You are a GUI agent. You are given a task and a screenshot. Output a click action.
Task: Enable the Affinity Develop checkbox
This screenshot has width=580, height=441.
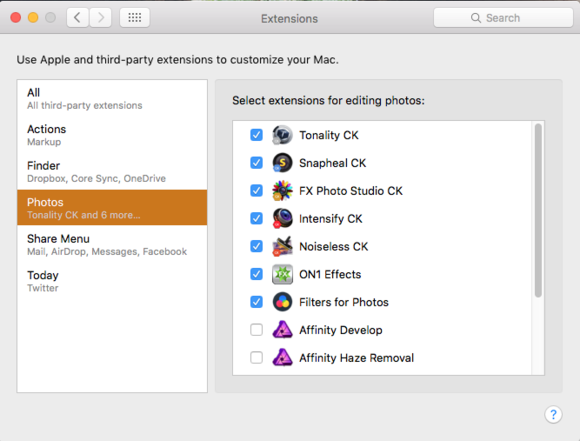256,330
